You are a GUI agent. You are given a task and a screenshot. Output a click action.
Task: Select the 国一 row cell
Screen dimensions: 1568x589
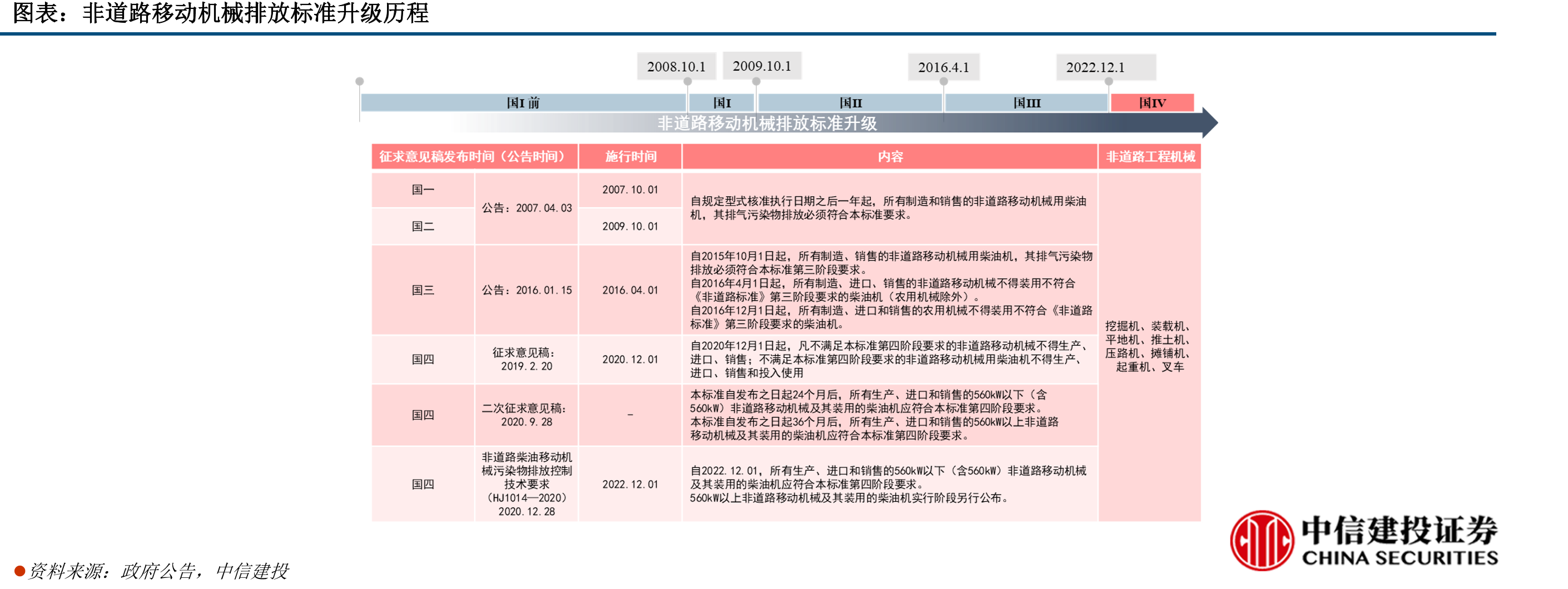423,190
